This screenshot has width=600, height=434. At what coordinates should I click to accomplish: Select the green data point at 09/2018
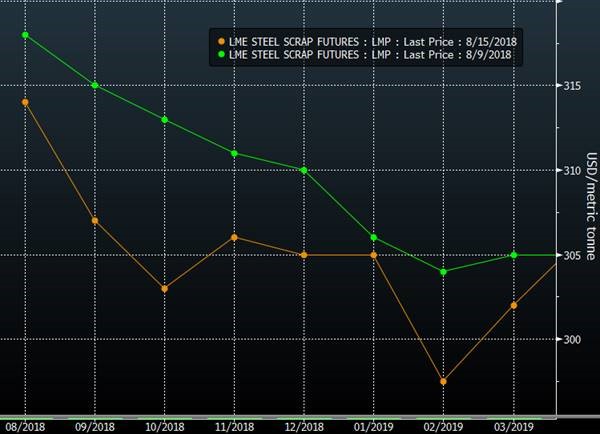click(x=94, y=85)
